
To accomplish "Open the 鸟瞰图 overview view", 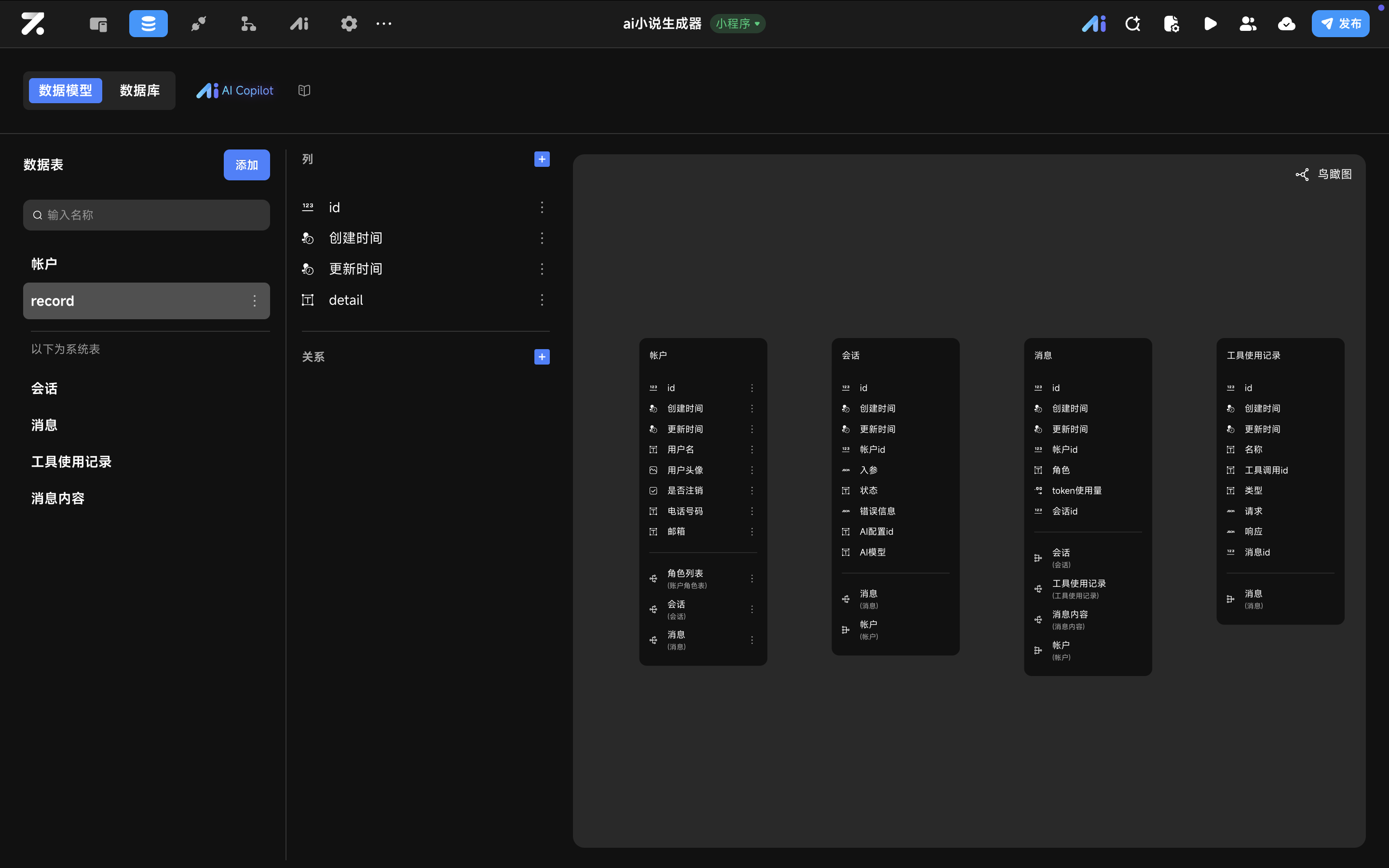I will 1324,174.
